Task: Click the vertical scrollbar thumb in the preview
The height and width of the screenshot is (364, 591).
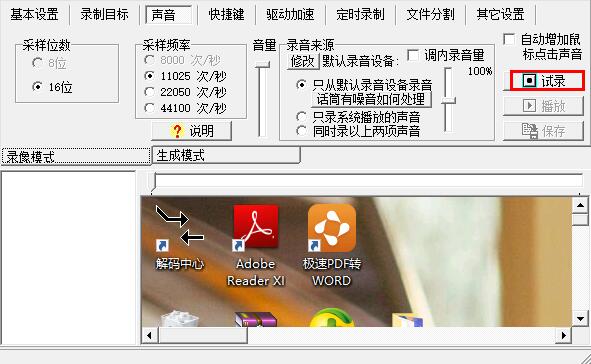Action: pyautogui.click(x=580, y=220)
